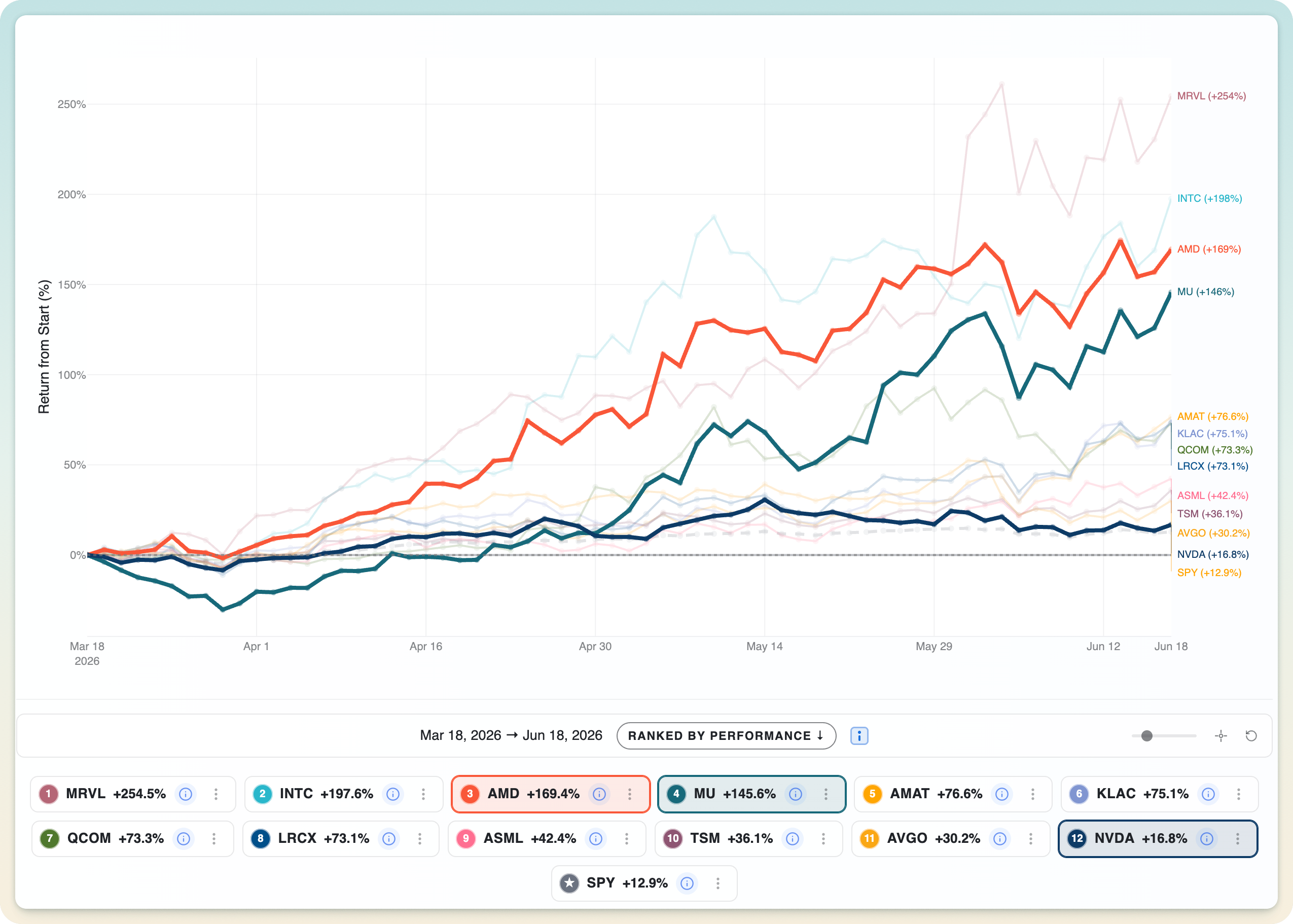Screen dimensions: 1293x924
Task: Open info for AVGO ticker chip
Action: click(x=999, y=839)
